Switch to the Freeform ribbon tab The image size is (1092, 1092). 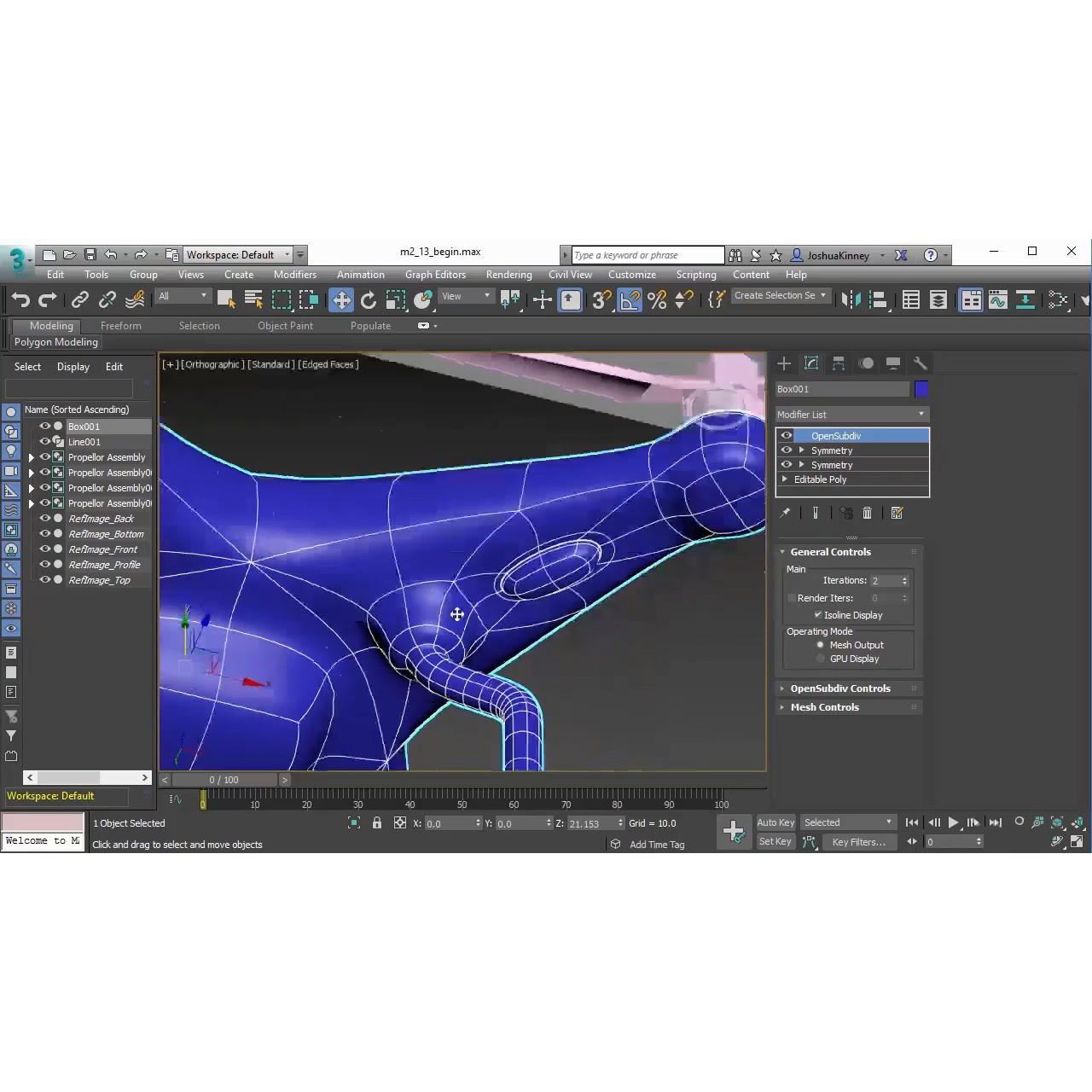tap(120, 326)
